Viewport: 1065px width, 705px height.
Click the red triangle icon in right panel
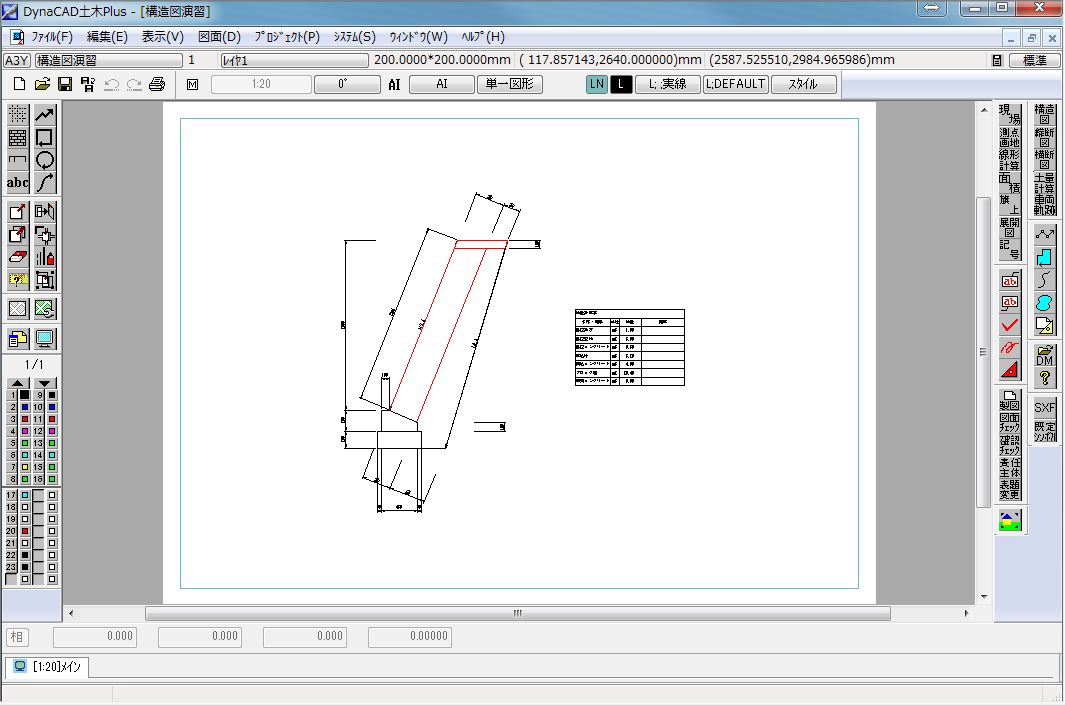(1010, 370)
